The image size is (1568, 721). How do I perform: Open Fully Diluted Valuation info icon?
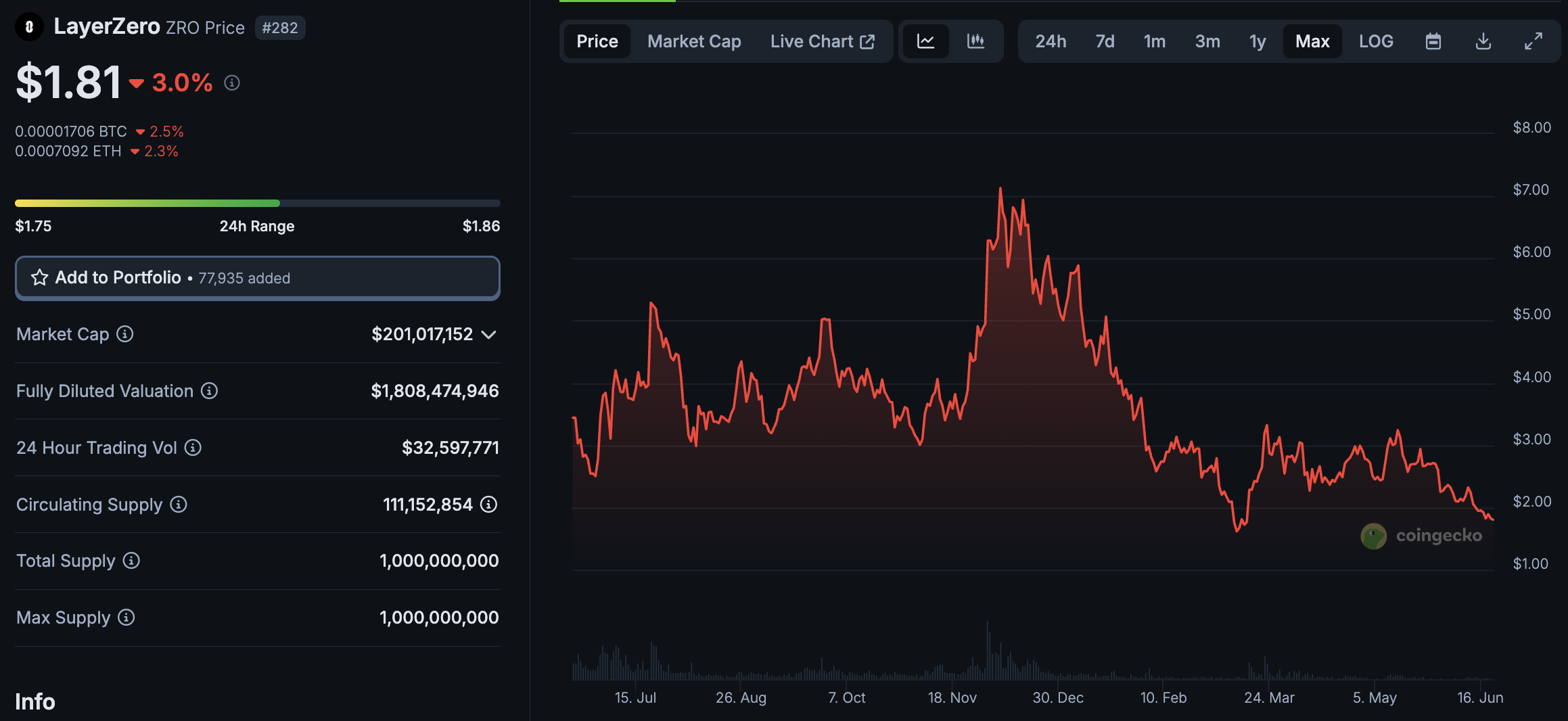[x=210, y=391]
